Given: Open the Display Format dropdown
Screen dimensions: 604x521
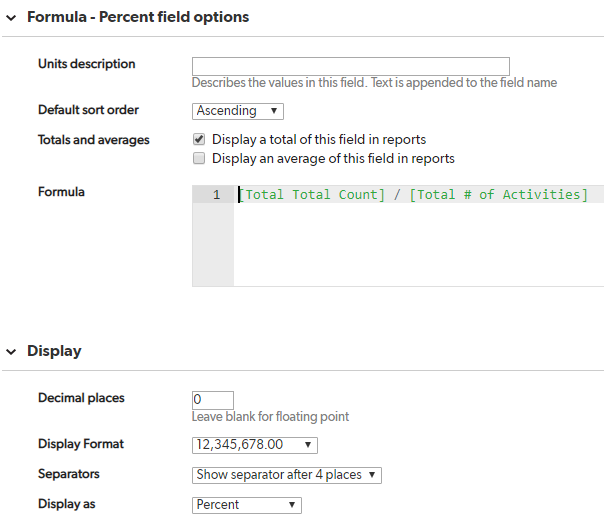Looking at the screenshot, I should (x=255, y=445).
